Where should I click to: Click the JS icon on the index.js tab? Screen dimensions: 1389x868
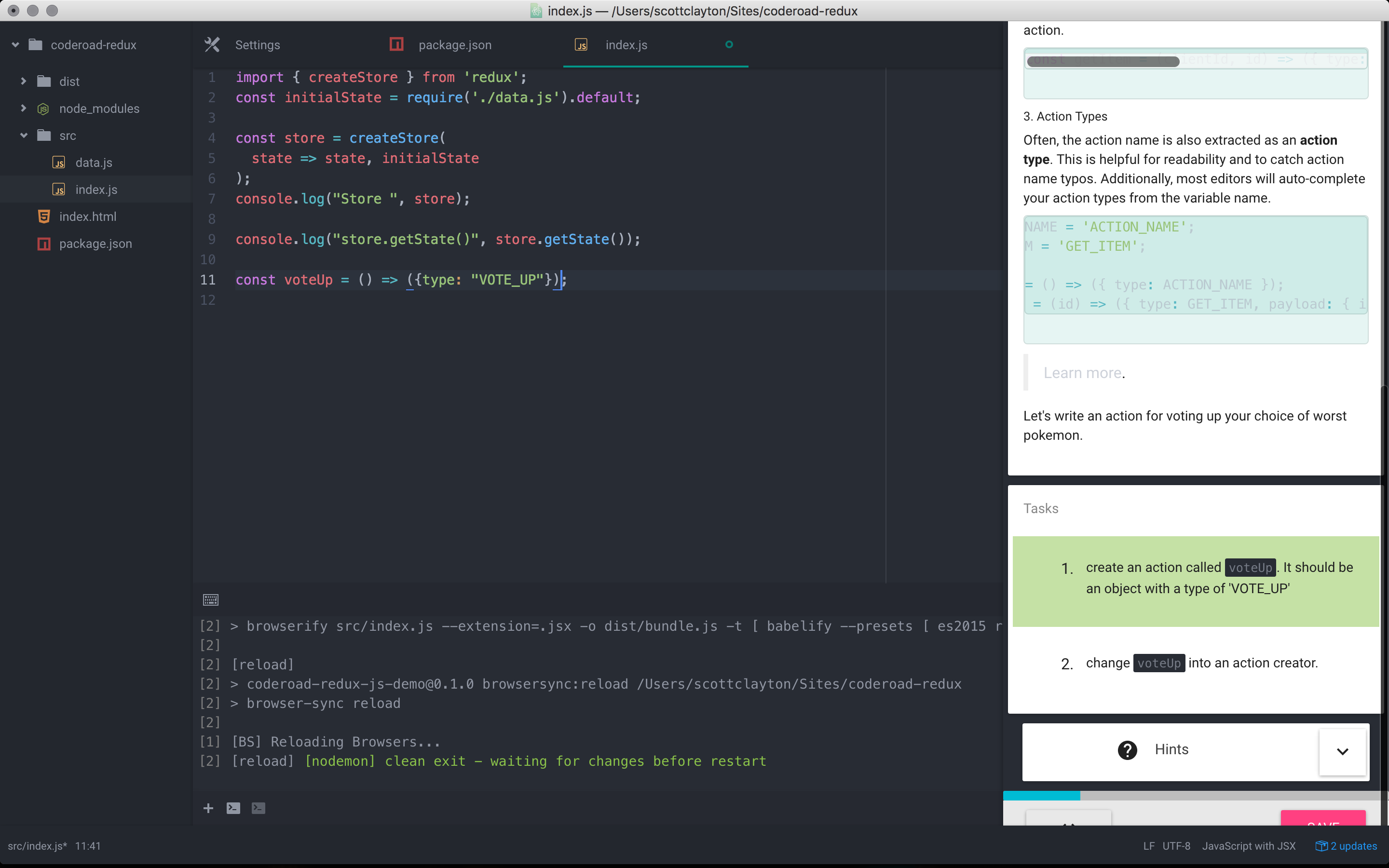pyautogui.click(x=581, y=45)
